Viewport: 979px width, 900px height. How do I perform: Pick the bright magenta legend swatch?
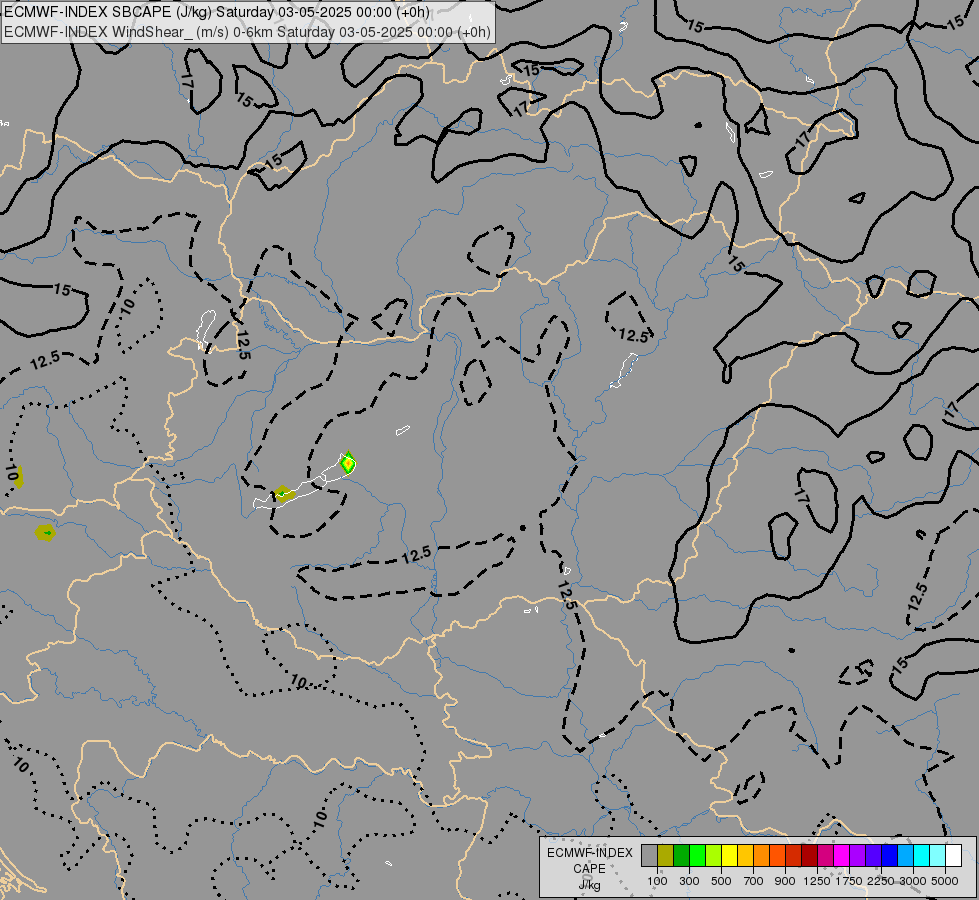coord(842,855)
